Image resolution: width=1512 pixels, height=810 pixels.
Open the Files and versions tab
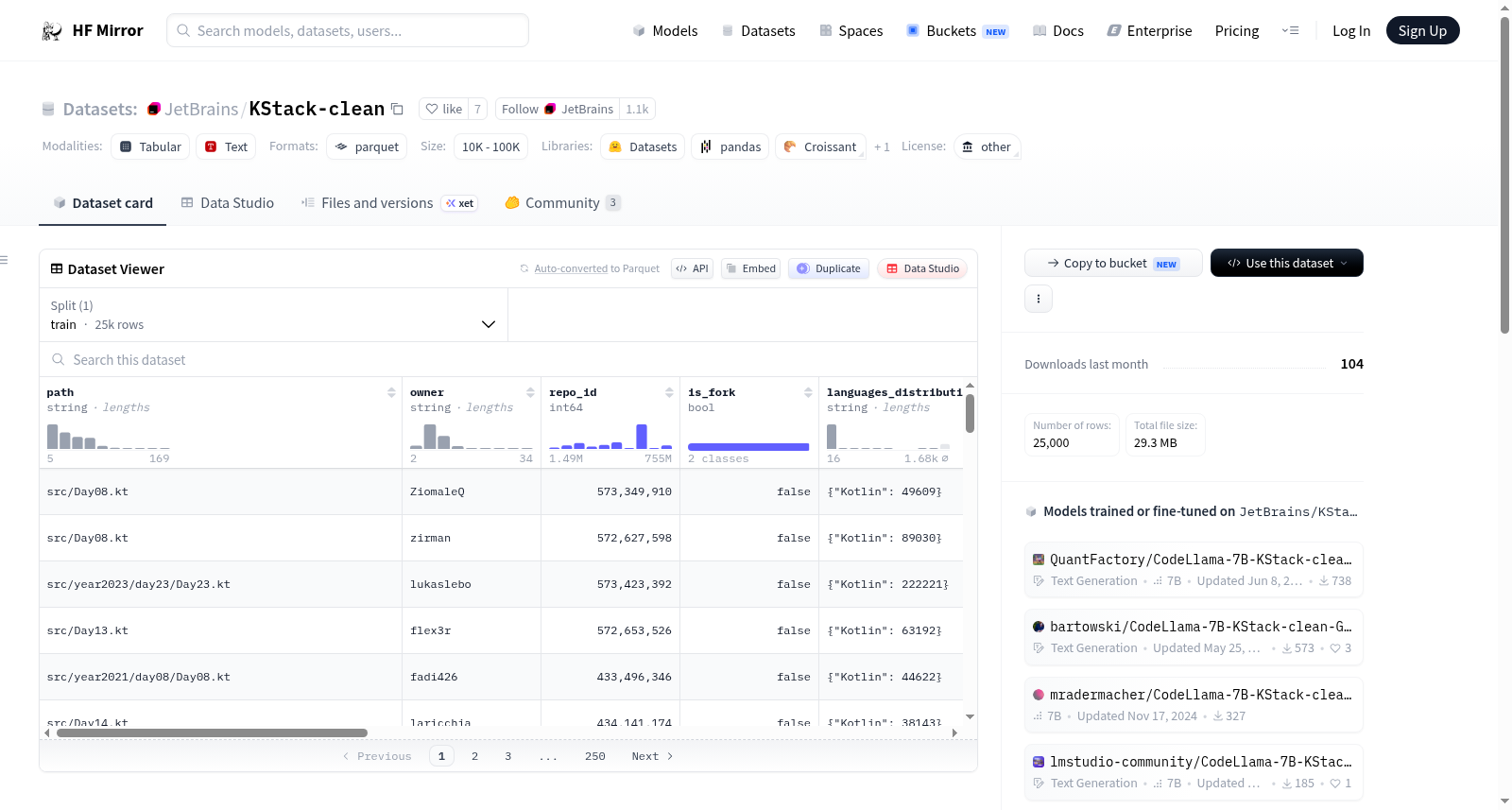(389, 203)
